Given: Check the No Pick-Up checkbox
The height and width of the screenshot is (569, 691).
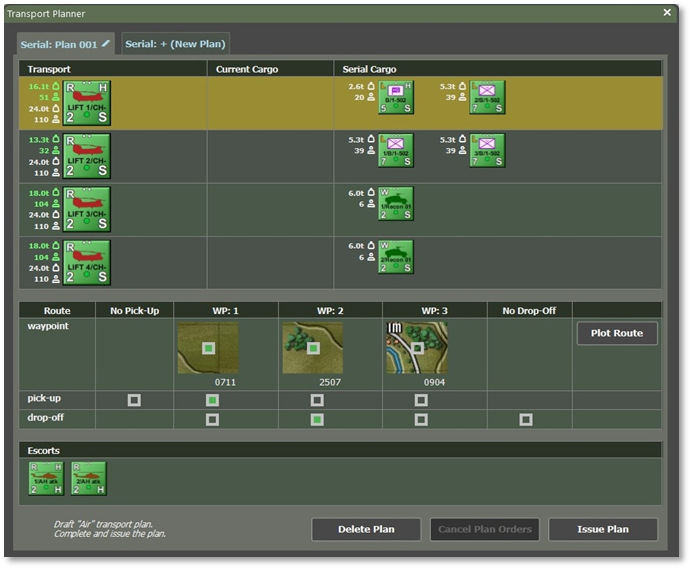Looking at the screenshot, I should (134, 400).
